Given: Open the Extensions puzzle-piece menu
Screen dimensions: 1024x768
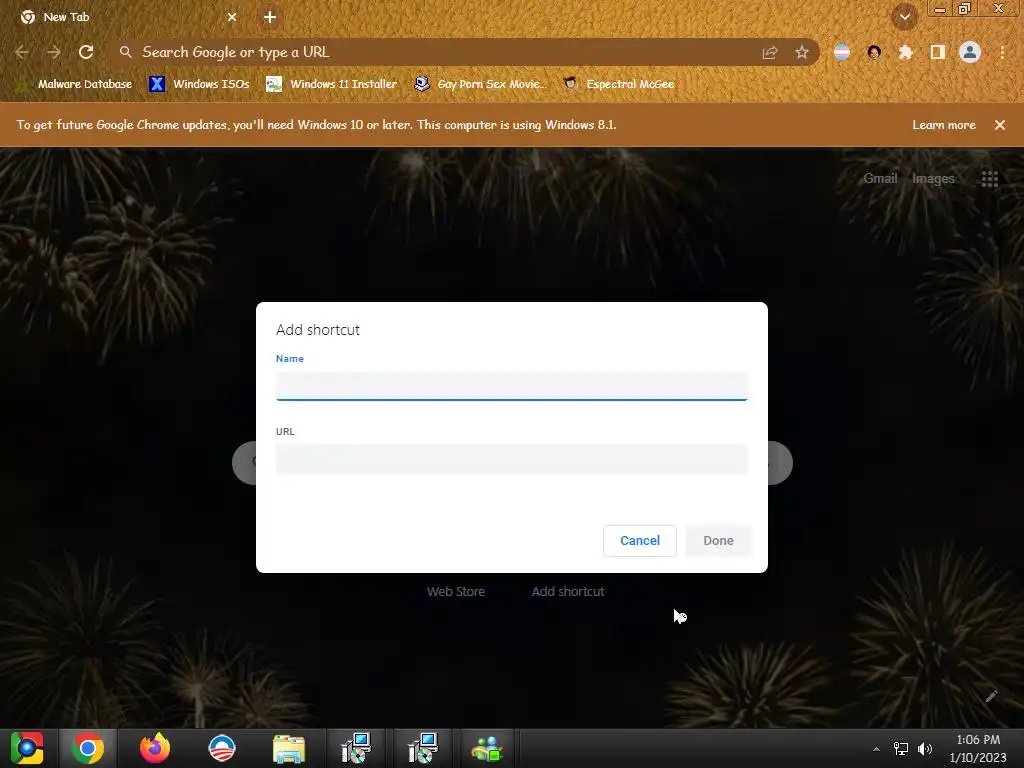Looking at the screenshot, I should pyautogui.click(x=906, y=52).
